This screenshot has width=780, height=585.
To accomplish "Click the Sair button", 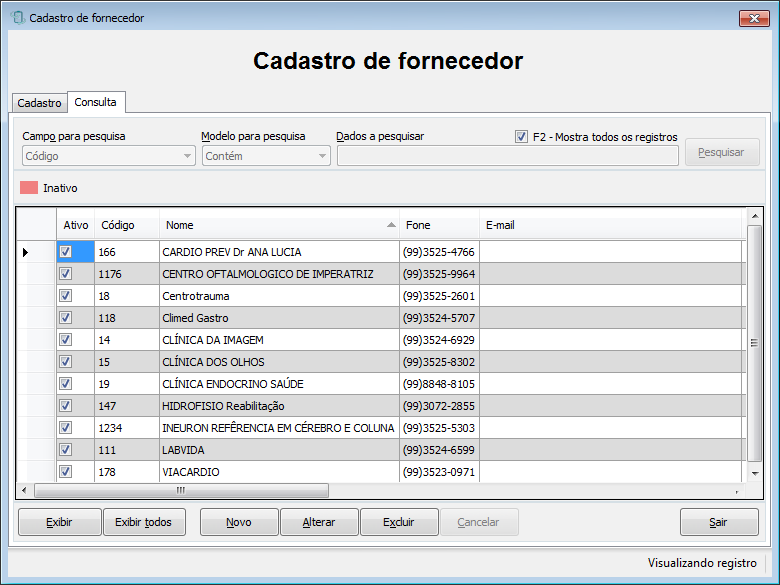I will click(719, 522).
